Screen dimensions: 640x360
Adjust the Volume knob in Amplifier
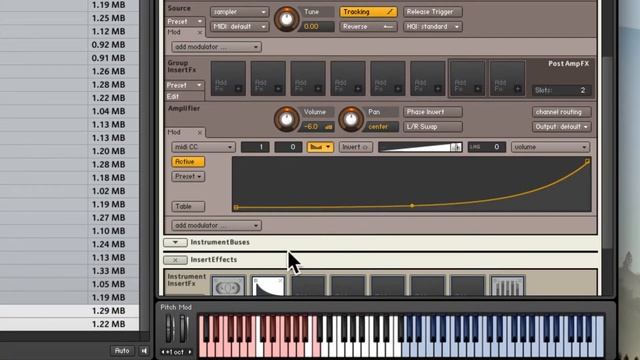[x=286, y=119]
